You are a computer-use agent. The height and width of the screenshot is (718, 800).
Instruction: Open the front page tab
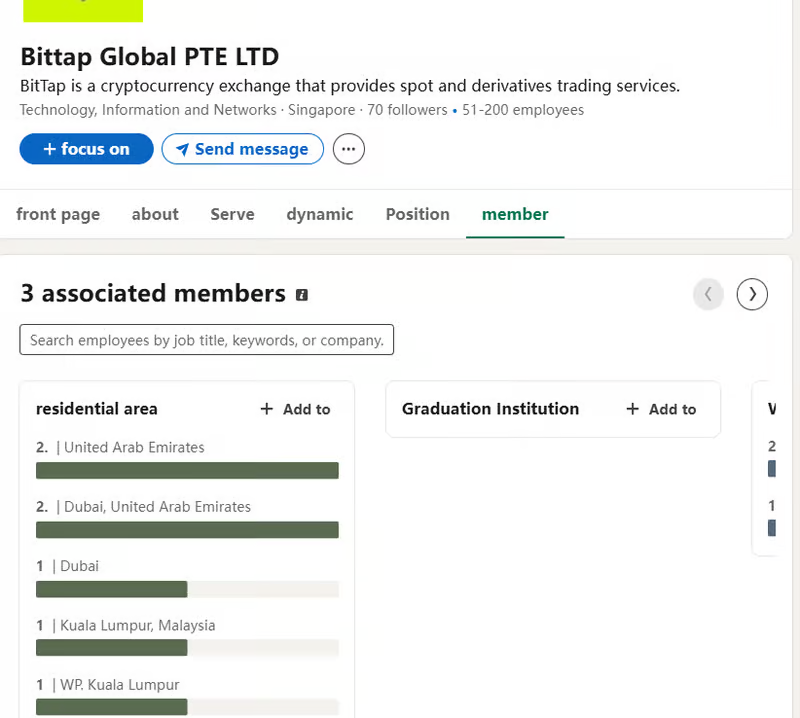[58, 214]
